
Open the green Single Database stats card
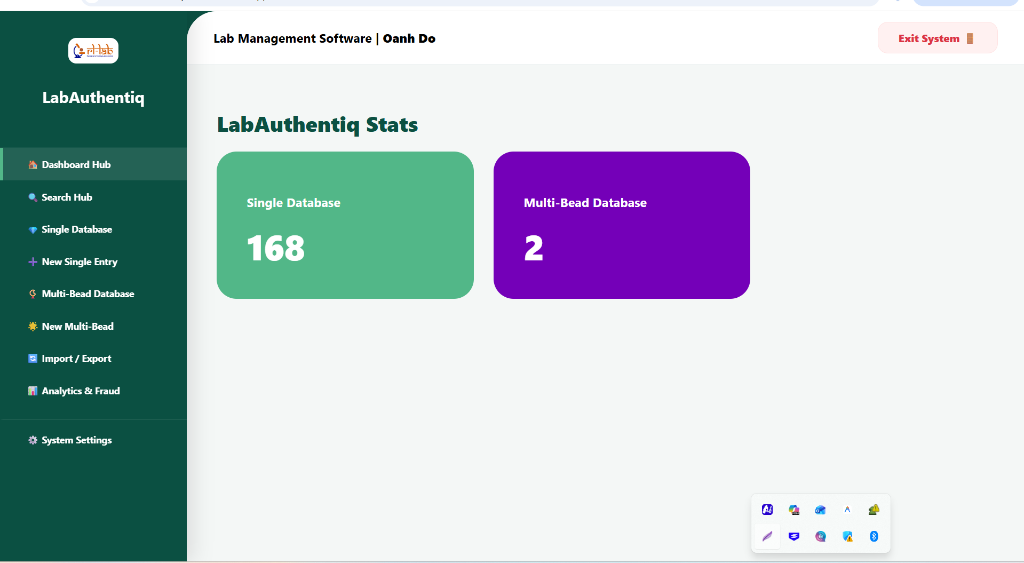[345, 225]
